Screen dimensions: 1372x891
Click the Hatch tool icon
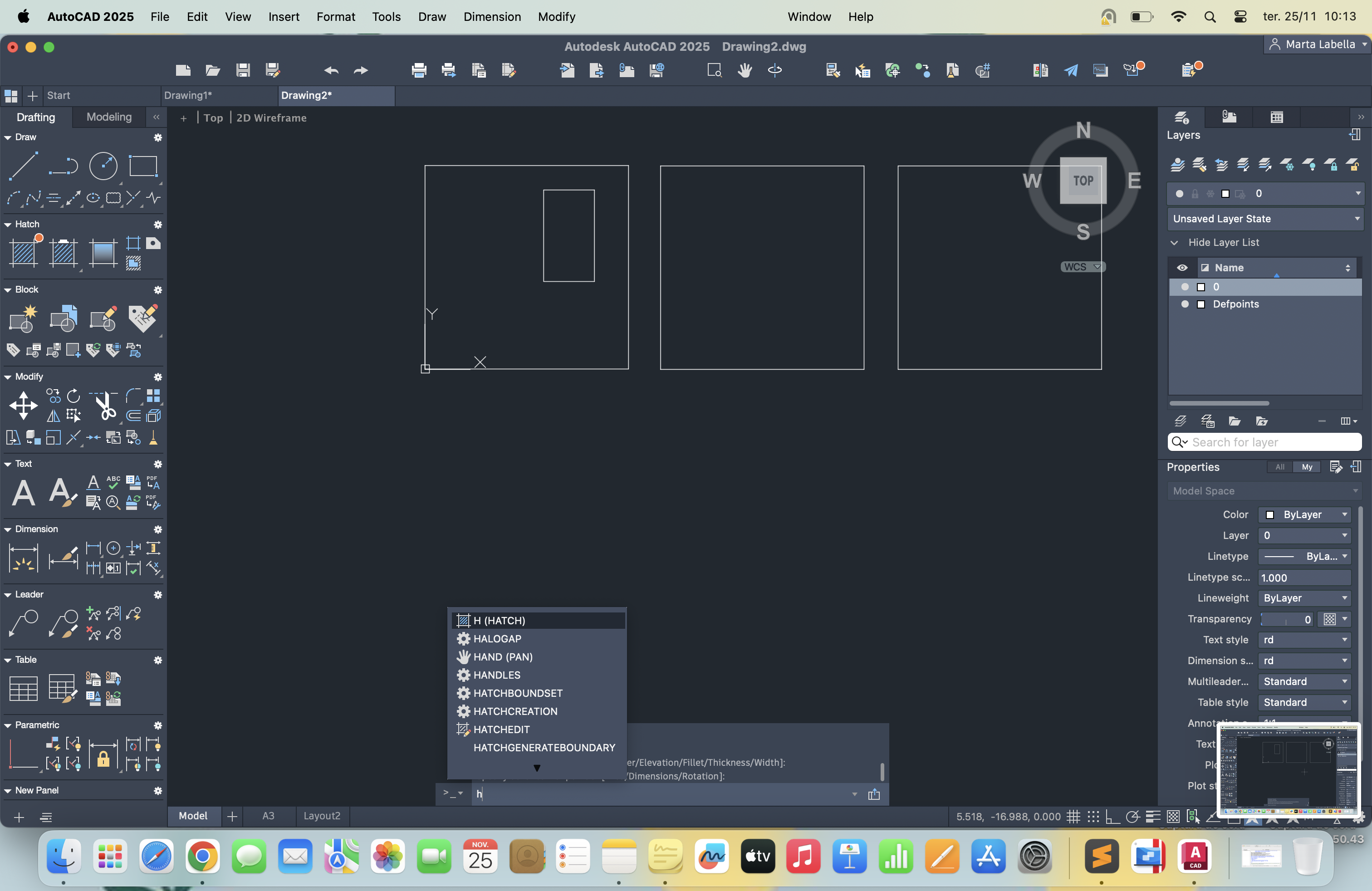tap(24, 252)
